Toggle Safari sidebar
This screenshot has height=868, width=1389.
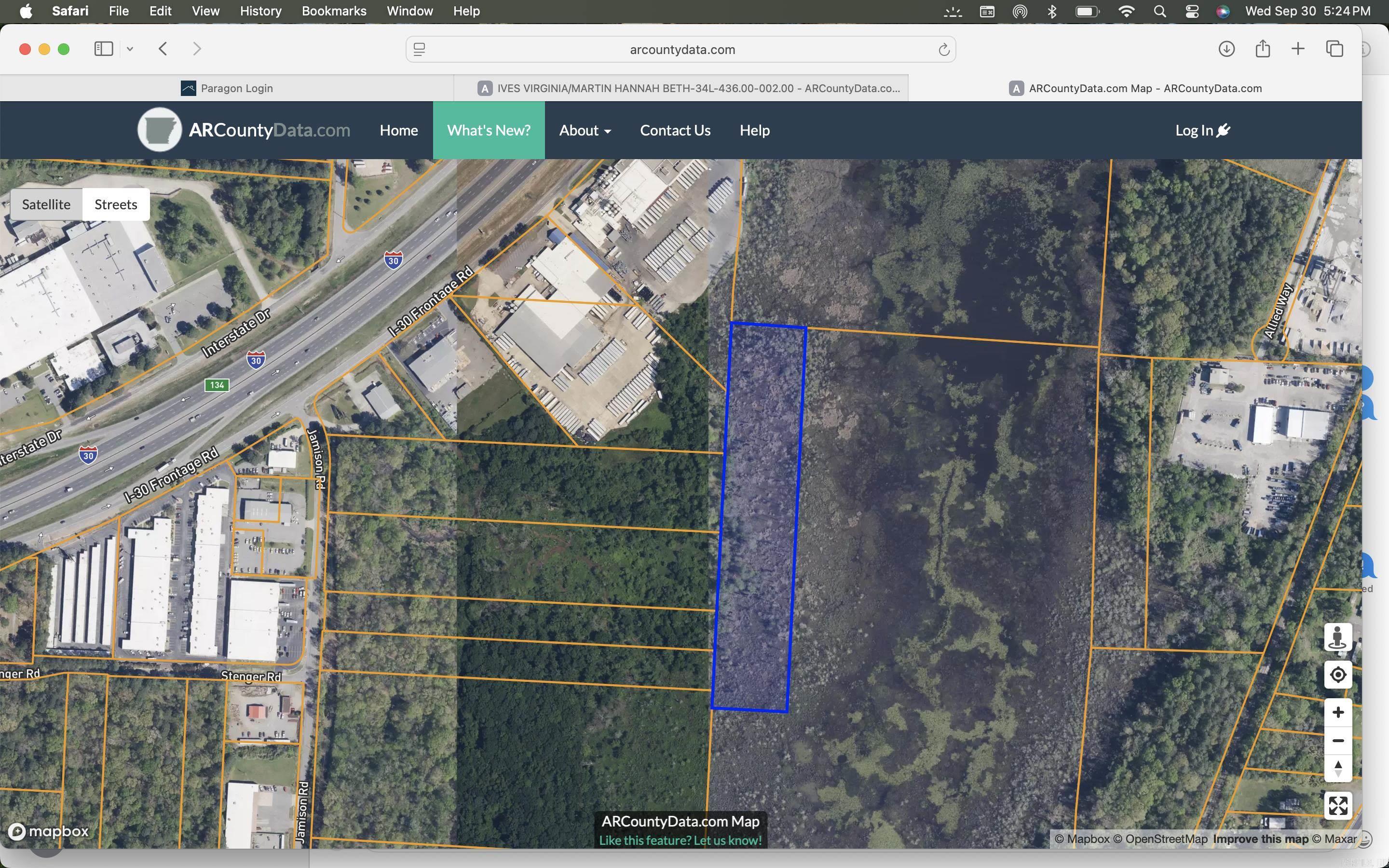103,49
